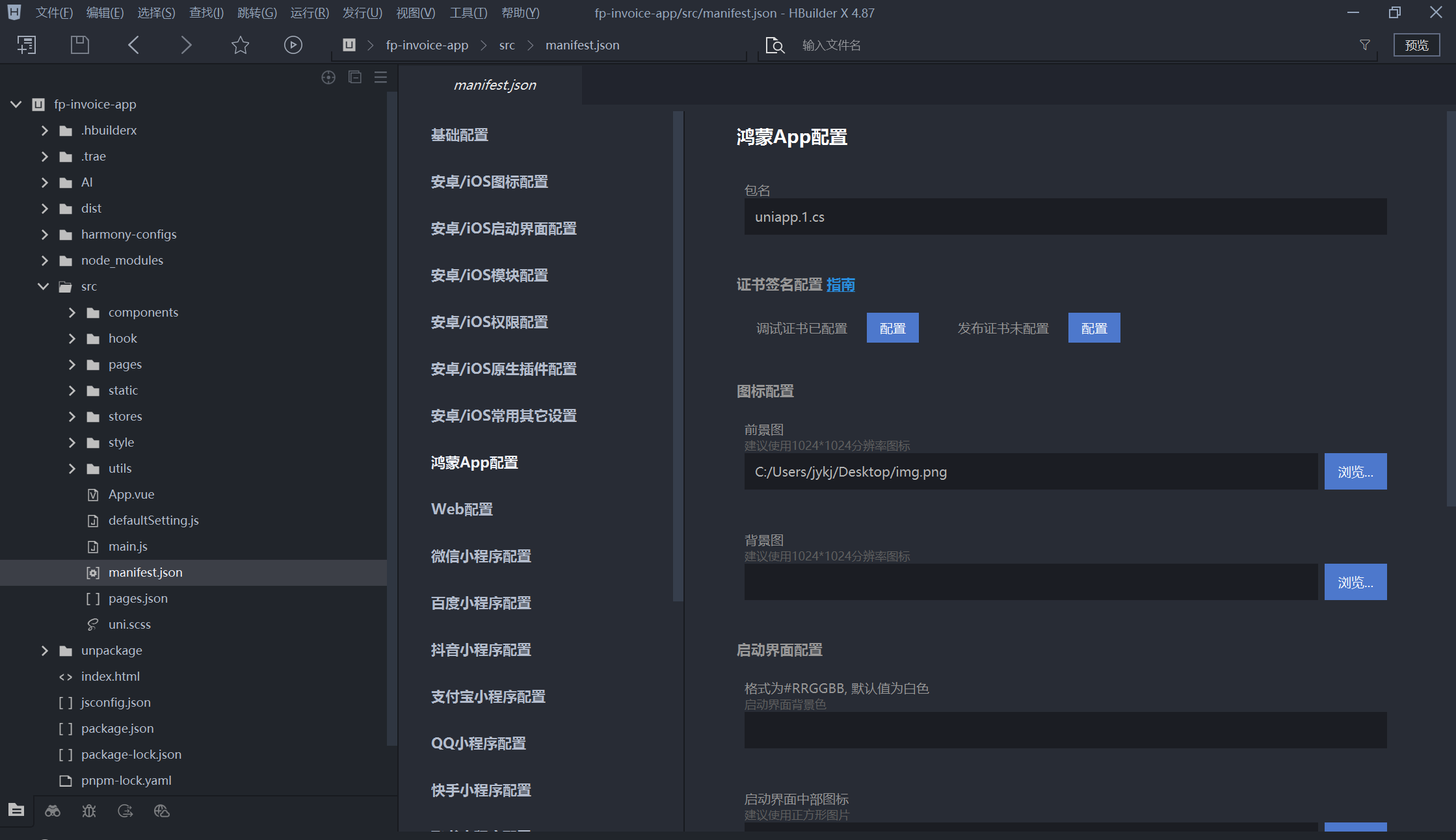Click 配置 button for 调试证书
1456x840 pixels.
(x=893, y=328)
